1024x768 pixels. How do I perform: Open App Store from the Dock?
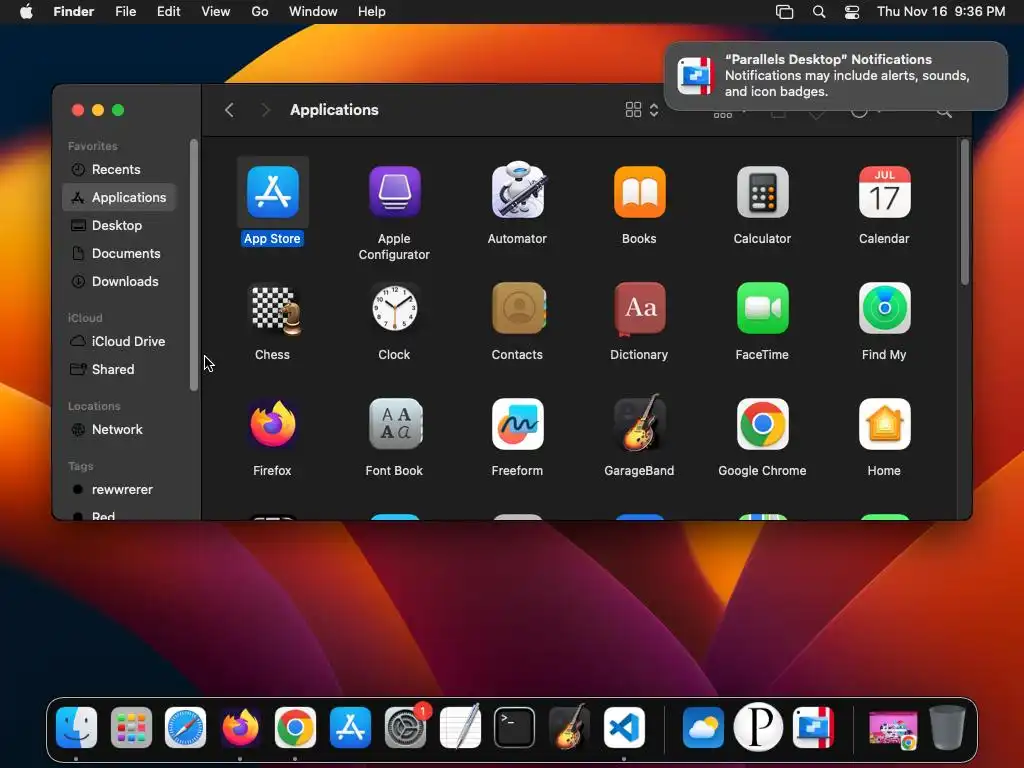pyautogui.click(x=351, y=728)
